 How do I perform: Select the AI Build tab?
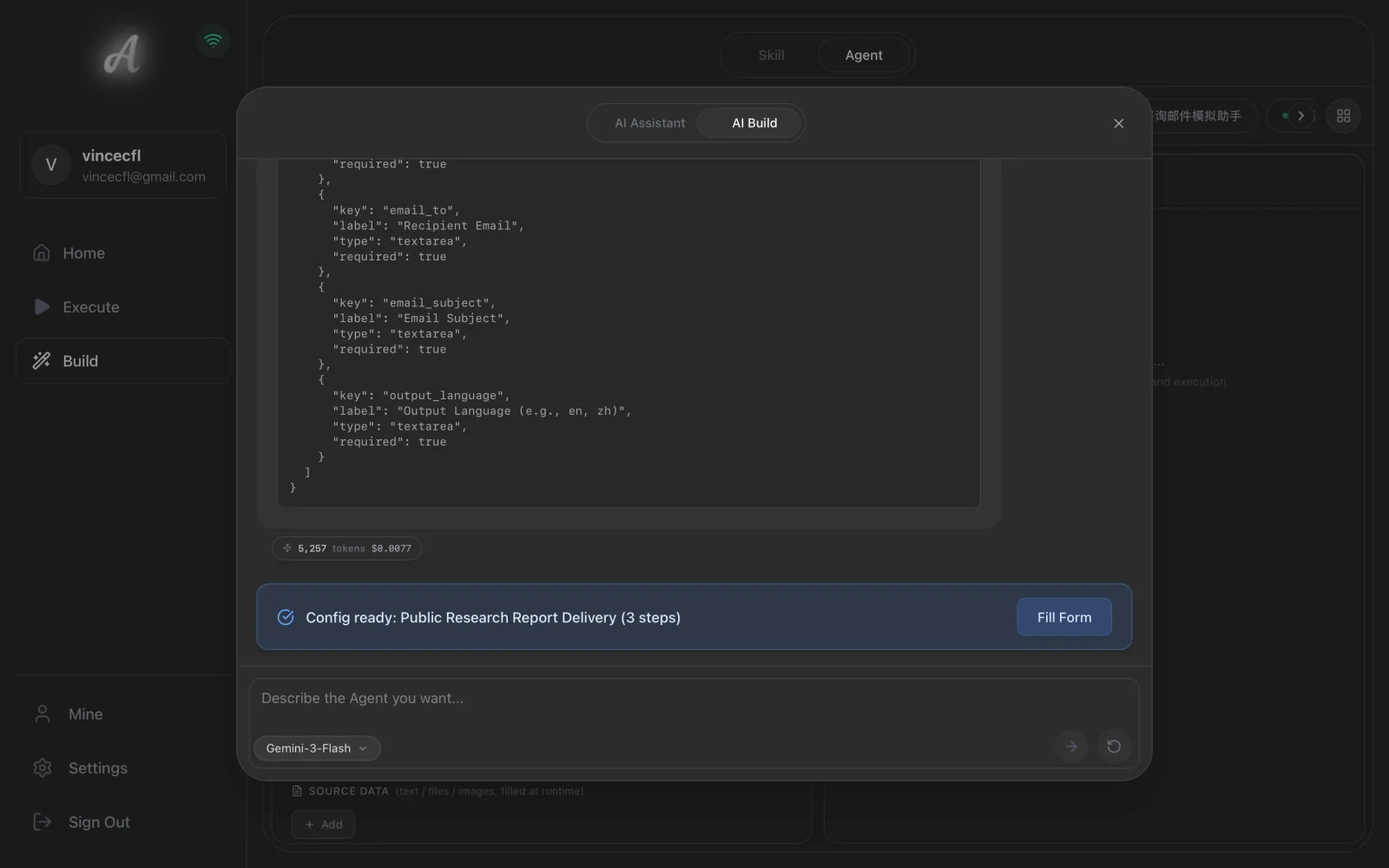[754, 122]
